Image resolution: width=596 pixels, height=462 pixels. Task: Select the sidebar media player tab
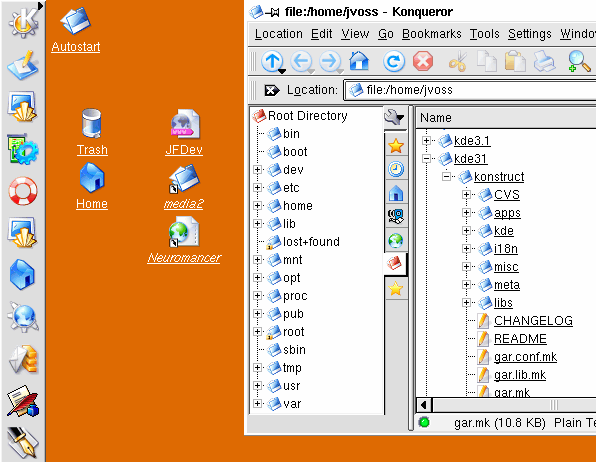396,216
